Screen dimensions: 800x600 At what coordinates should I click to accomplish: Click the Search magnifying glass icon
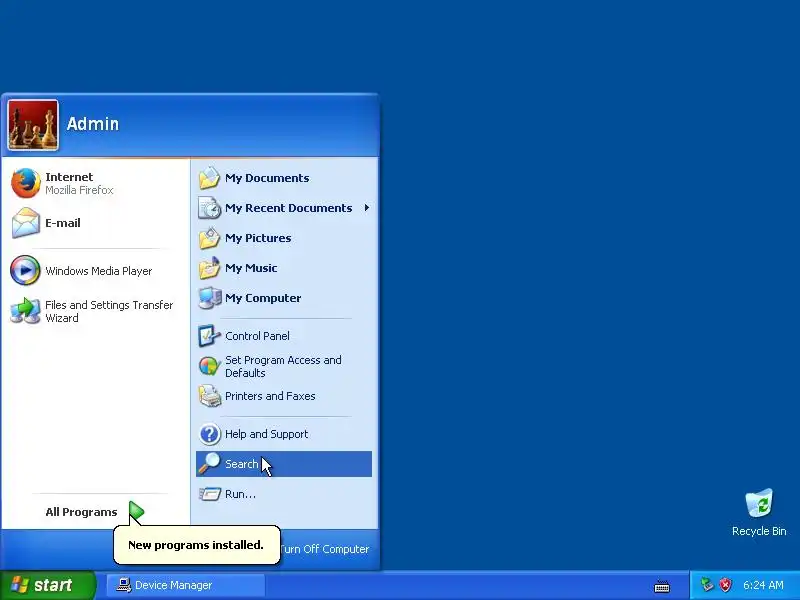(209, 464)
